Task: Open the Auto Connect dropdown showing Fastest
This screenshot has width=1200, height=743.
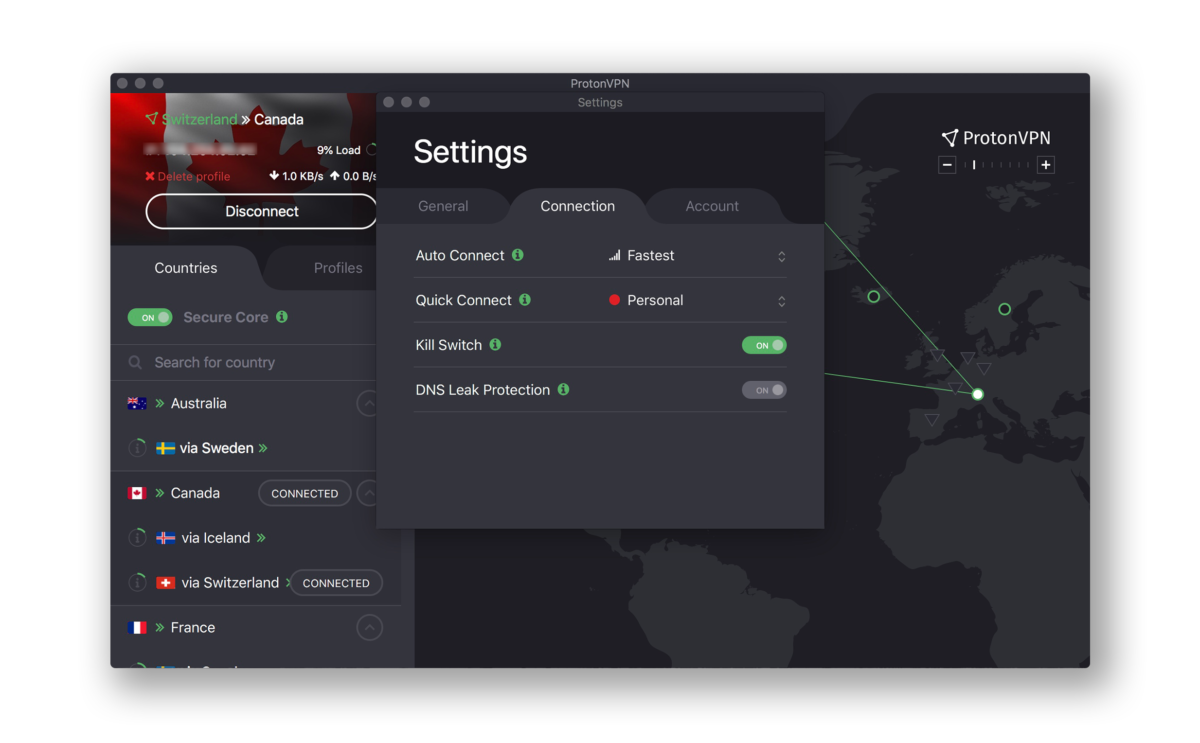Action: tap(697, 256)
